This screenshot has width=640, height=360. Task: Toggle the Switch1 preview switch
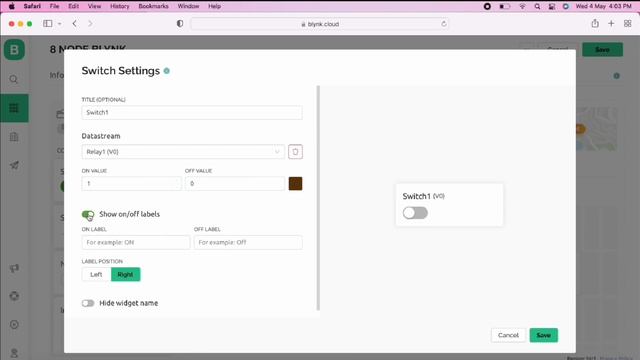[415, 213]
